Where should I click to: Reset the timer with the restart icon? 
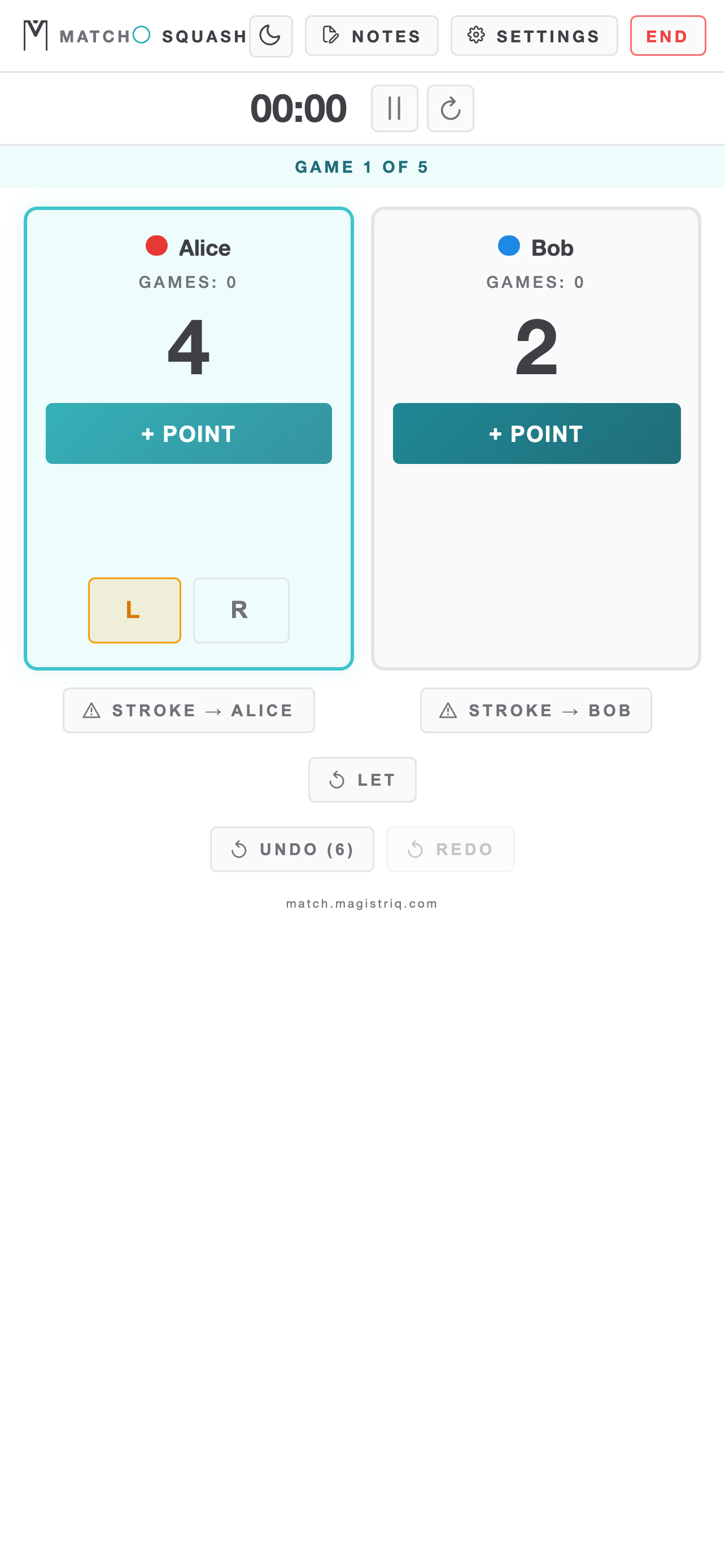click(x=450, y=108)
